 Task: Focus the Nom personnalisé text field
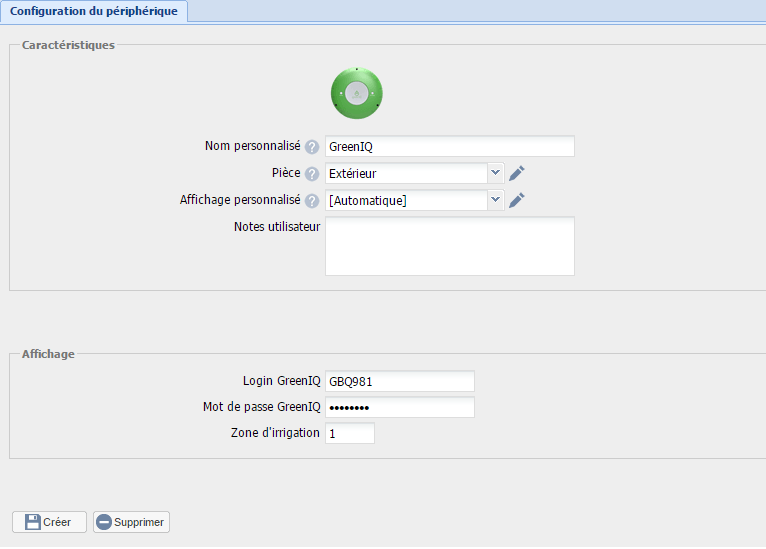450,147
